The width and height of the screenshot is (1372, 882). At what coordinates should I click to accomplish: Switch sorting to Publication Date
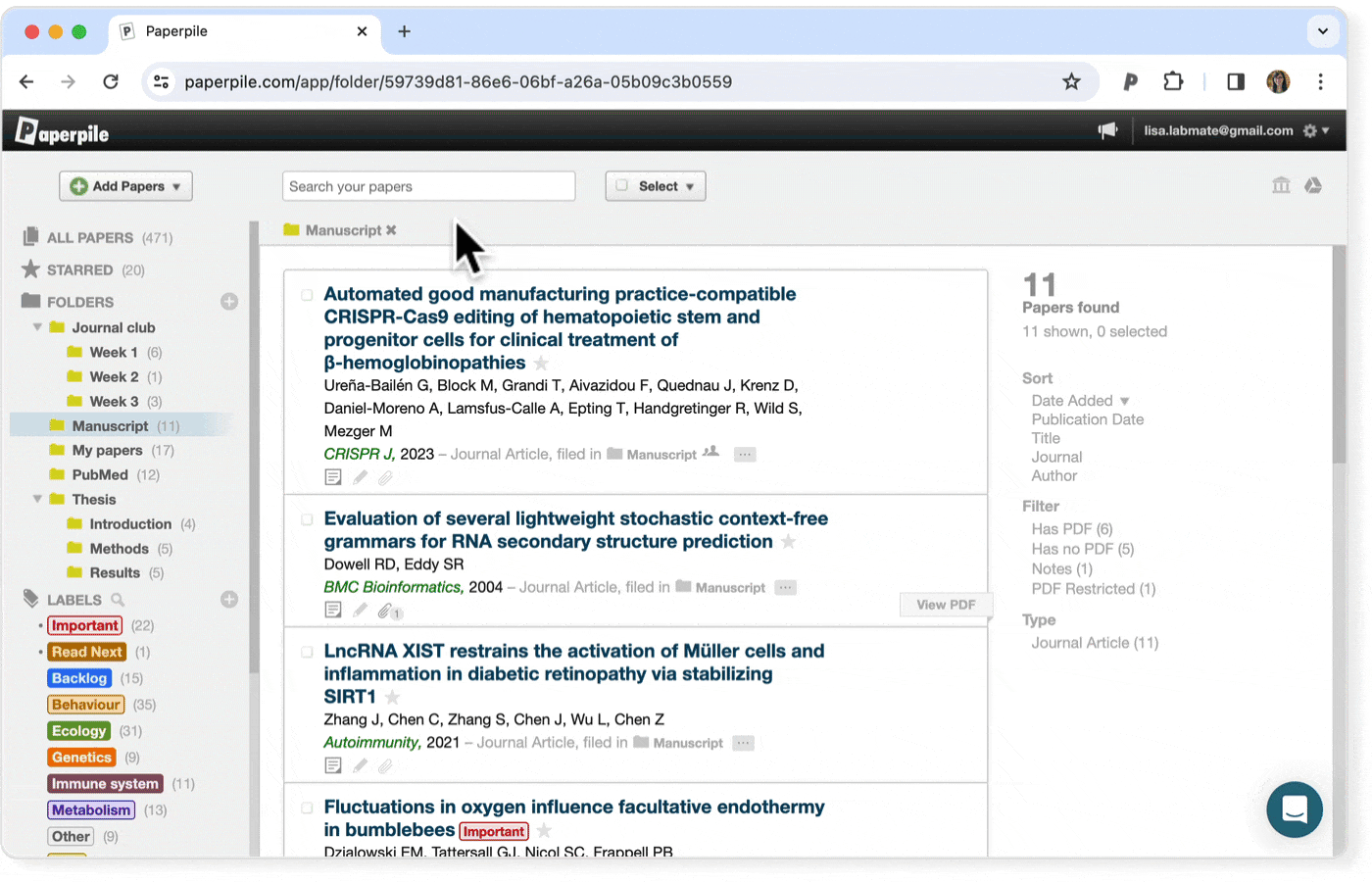[x=1087, y=418]
